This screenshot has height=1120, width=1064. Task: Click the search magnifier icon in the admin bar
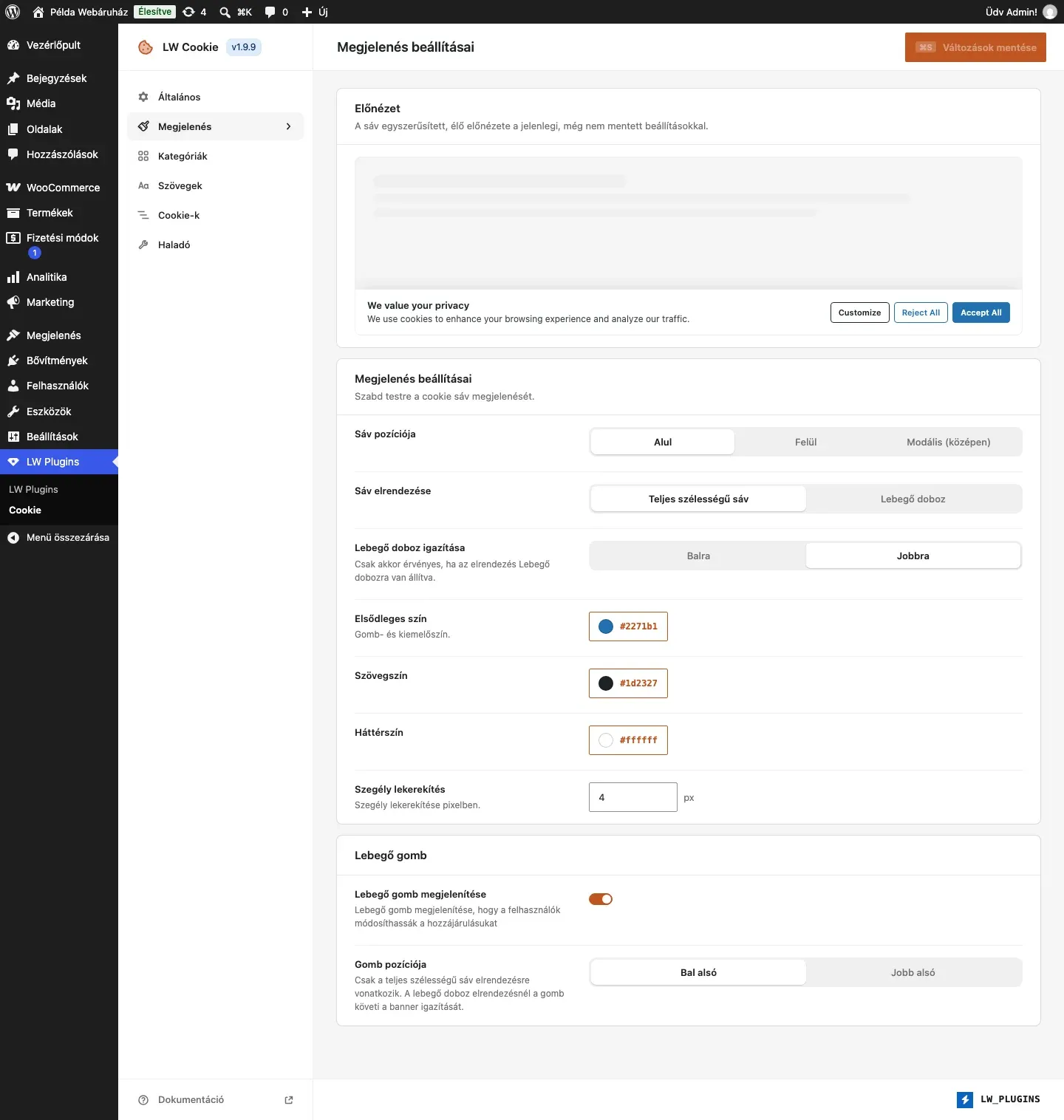(225, 12)
